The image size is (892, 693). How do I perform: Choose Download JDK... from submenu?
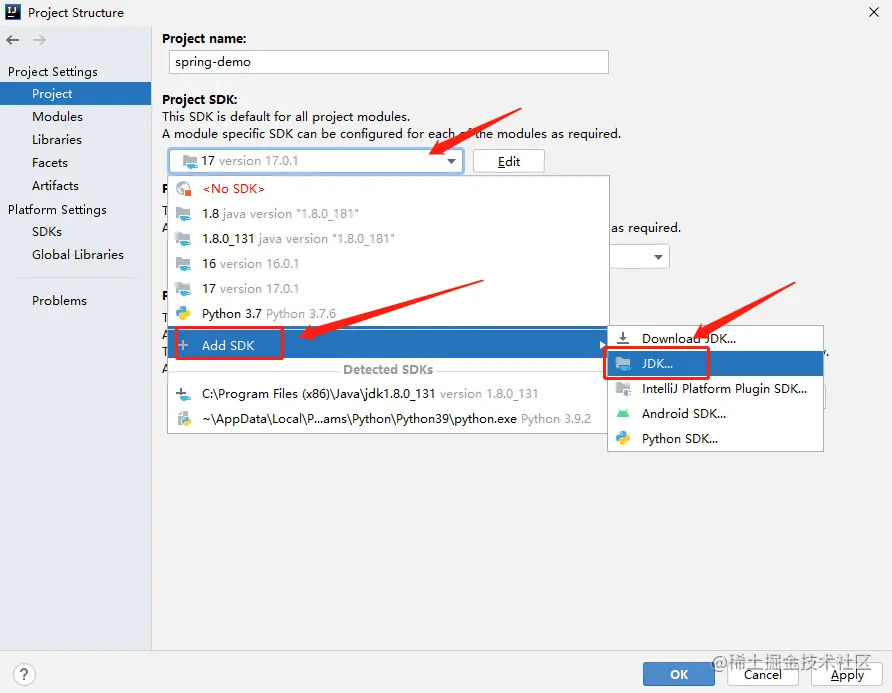tap(716, 339)
